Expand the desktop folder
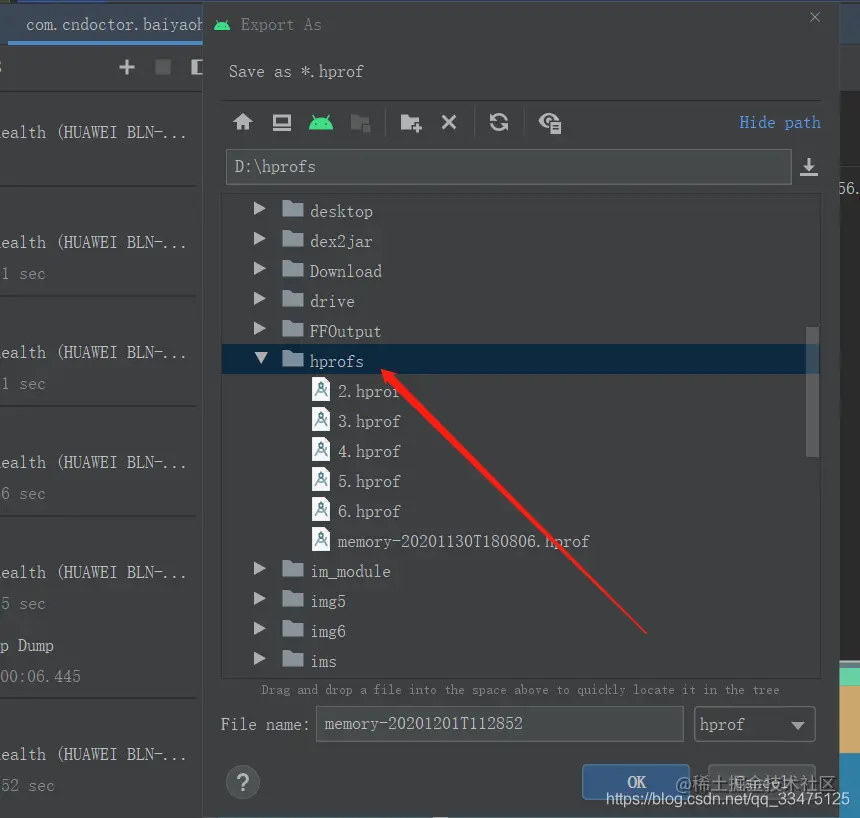The width and height of the screenshot is (860, 818). (x=259, y=209)
